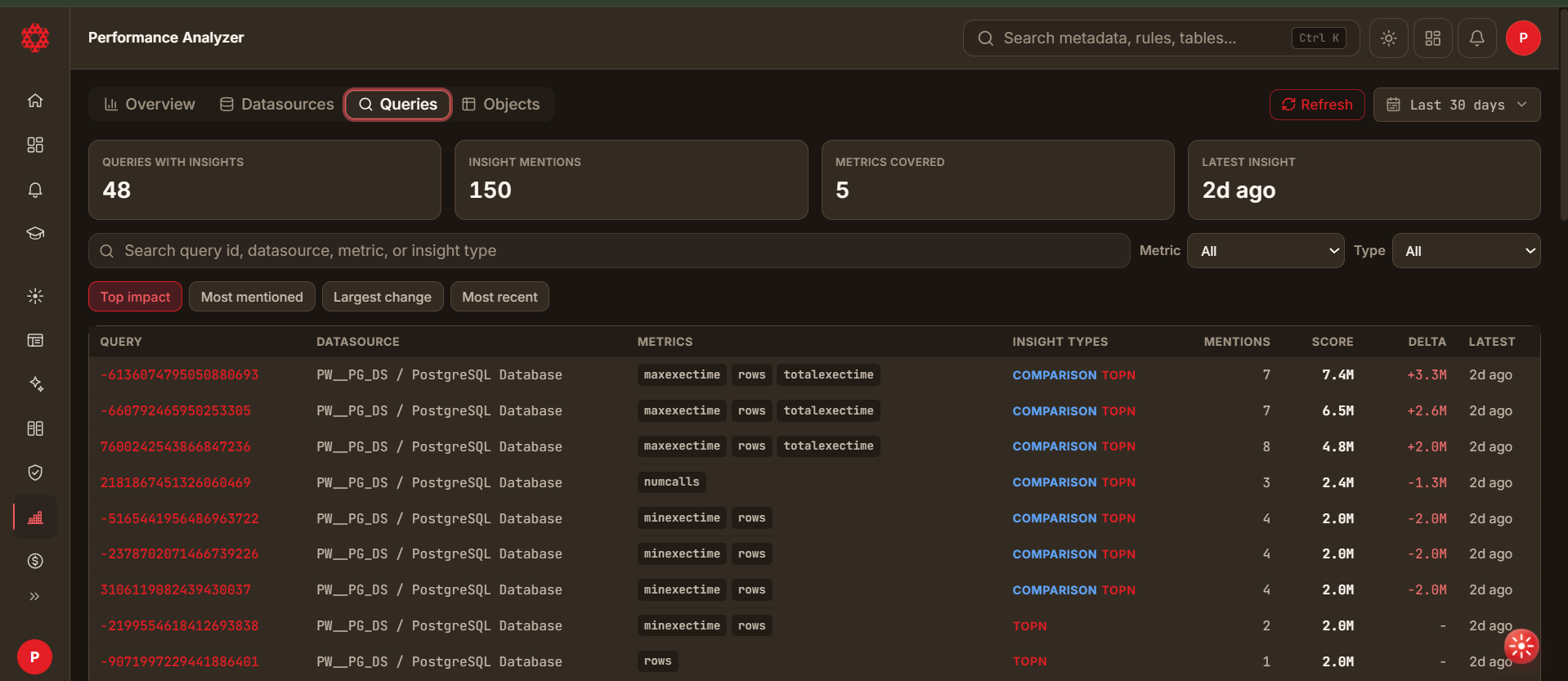Click the magnifier icon in the global search

[x=985, y=38]
